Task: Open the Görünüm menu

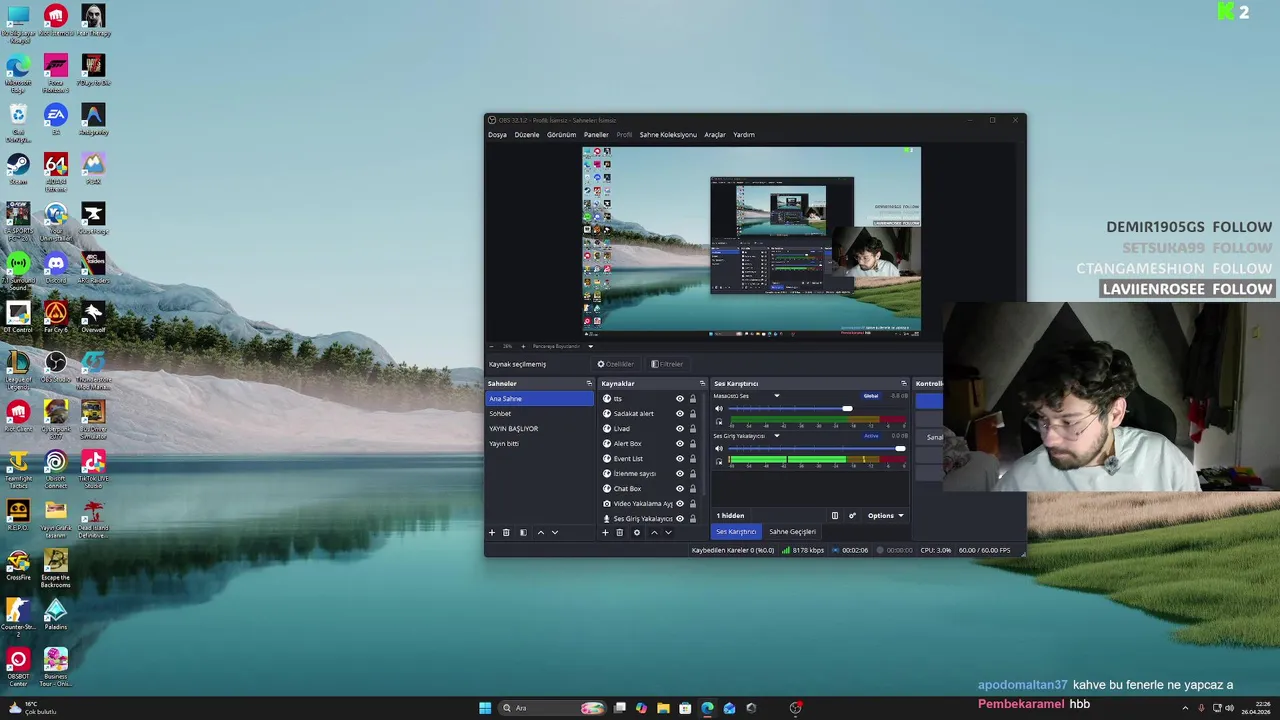Action: point(561,135)
